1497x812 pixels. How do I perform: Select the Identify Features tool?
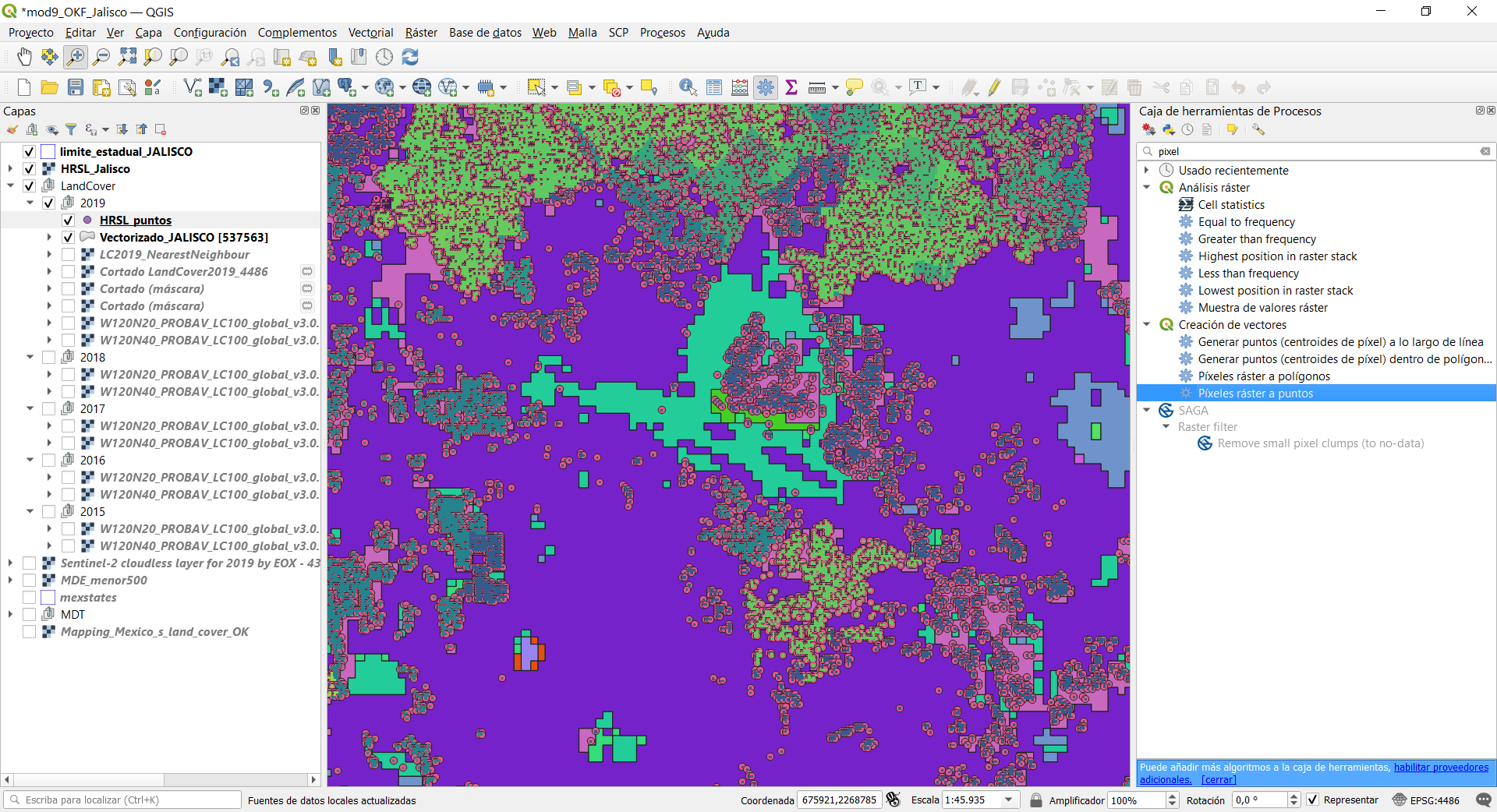[688, 87]
